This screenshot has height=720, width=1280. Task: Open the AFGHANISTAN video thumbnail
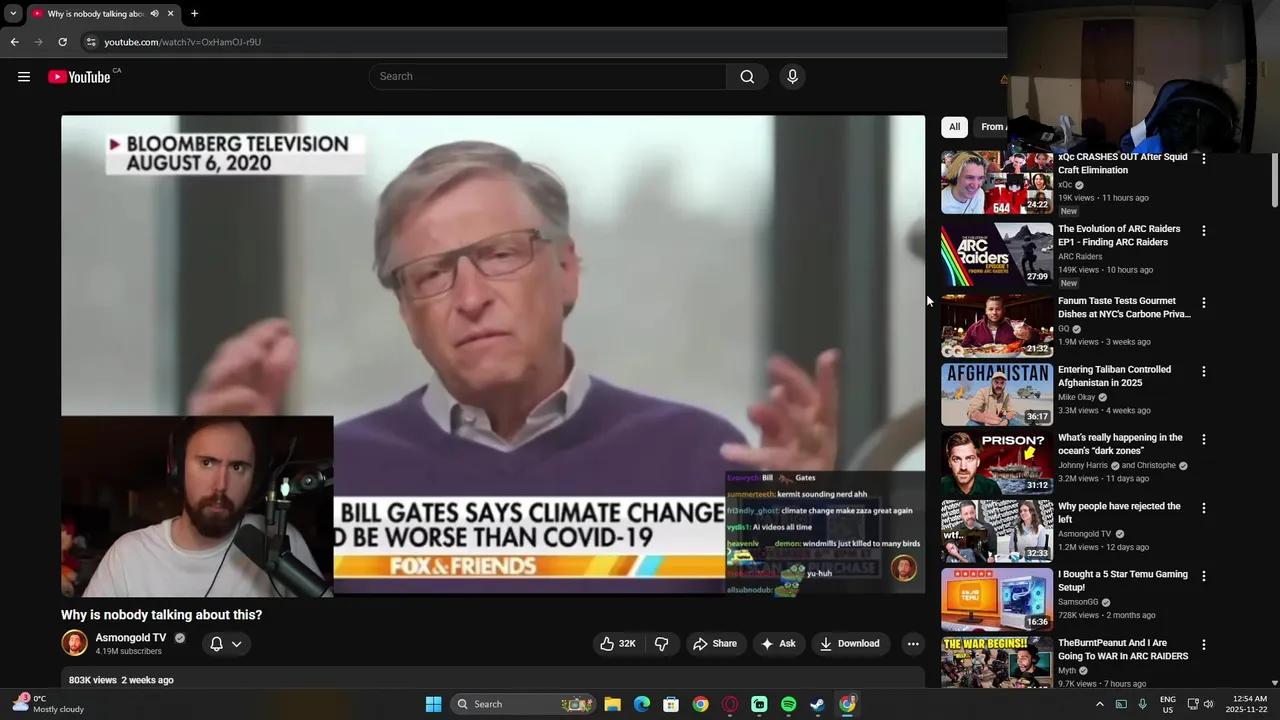[997, 395]
